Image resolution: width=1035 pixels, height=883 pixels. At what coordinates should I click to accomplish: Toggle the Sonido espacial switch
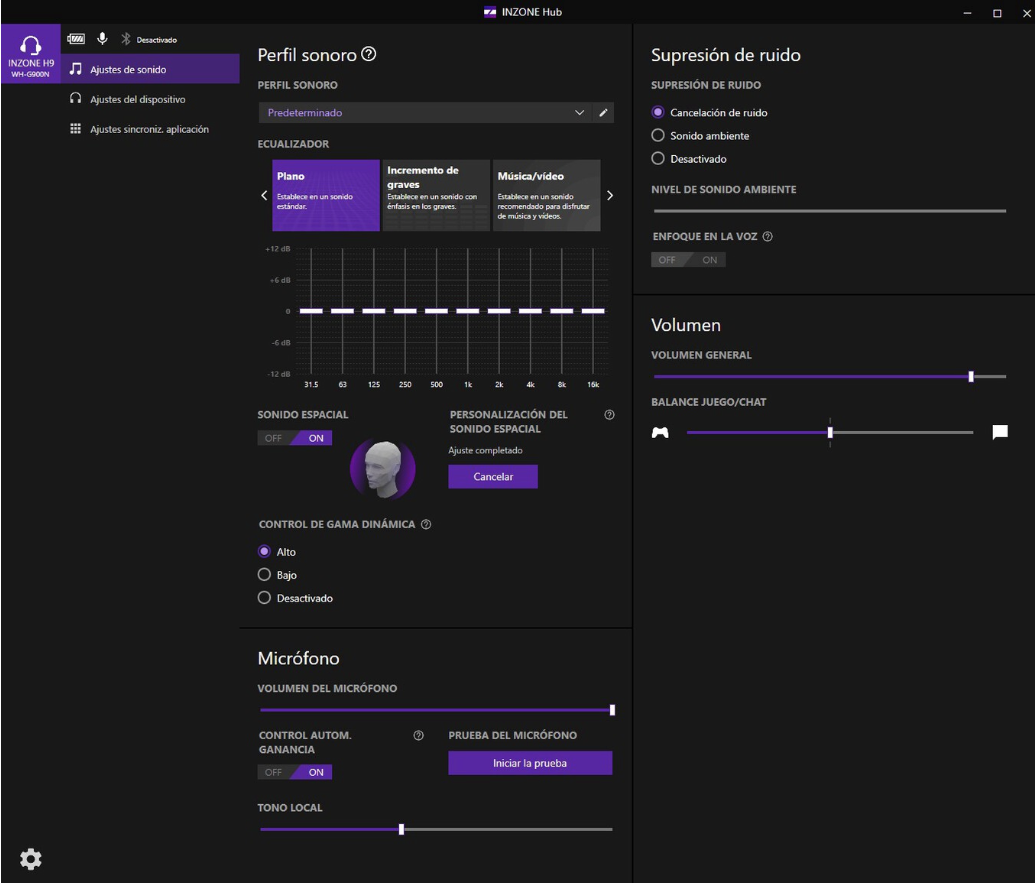point(294,438)
